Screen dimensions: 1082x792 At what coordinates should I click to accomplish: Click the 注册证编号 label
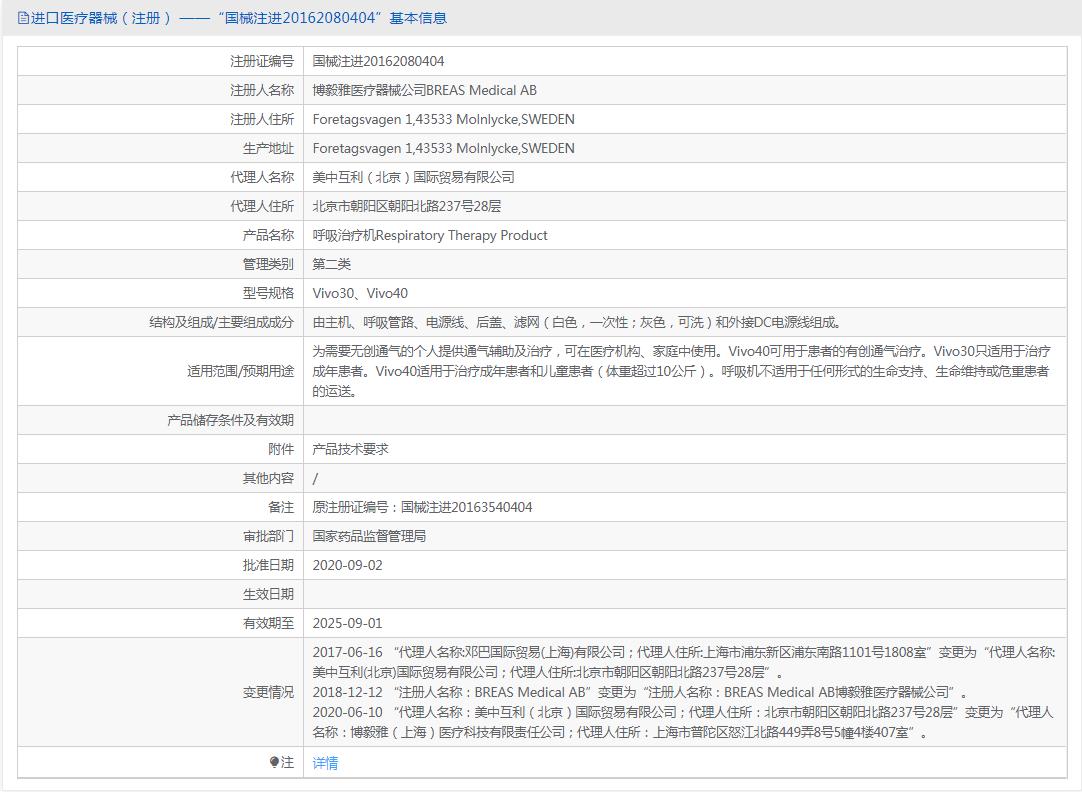point(262,61)
